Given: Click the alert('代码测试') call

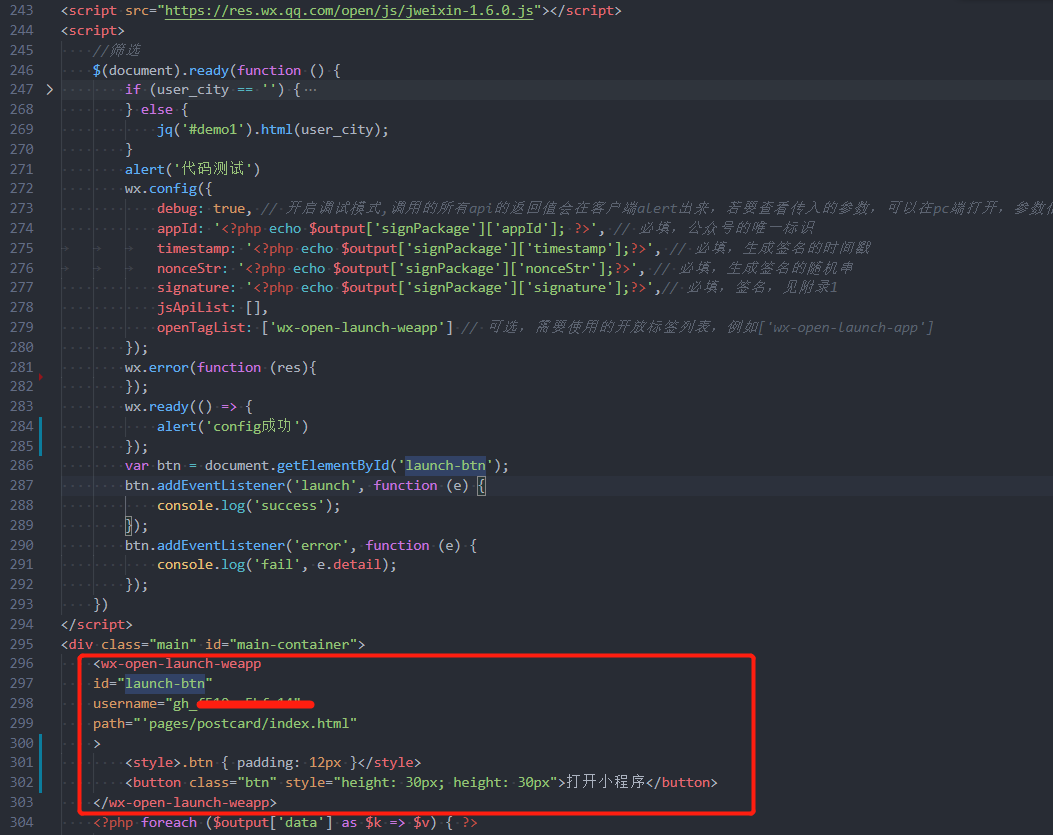Looking at the screenshot, I should click(193, 169).
